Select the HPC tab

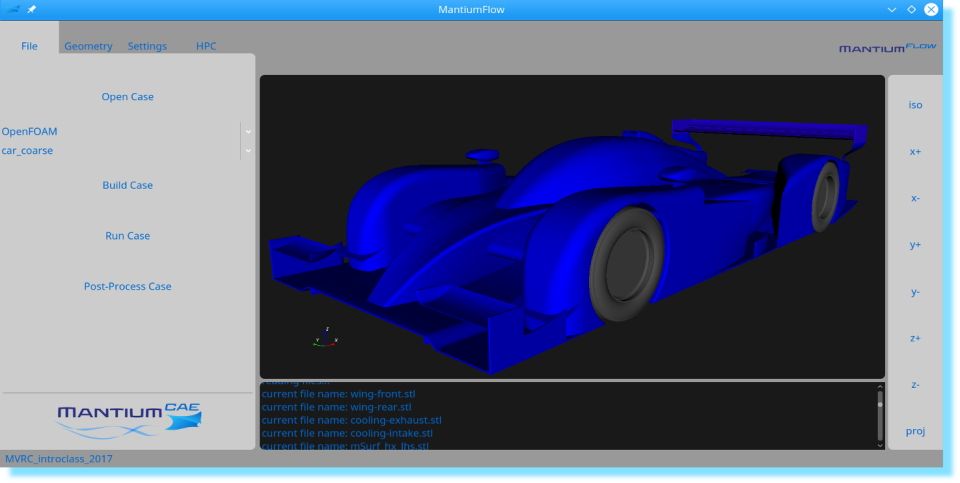(206, 46)
